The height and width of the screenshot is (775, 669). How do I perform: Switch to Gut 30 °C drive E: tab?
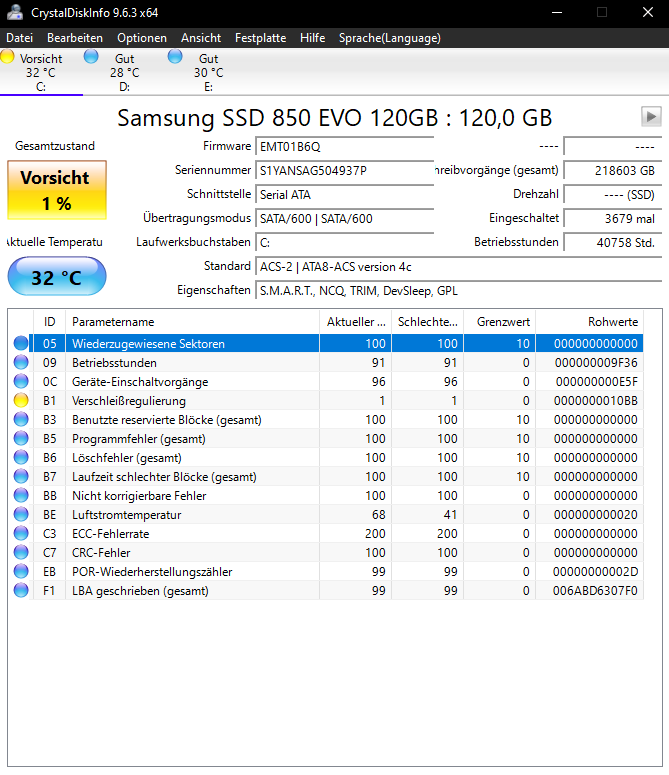209,72
